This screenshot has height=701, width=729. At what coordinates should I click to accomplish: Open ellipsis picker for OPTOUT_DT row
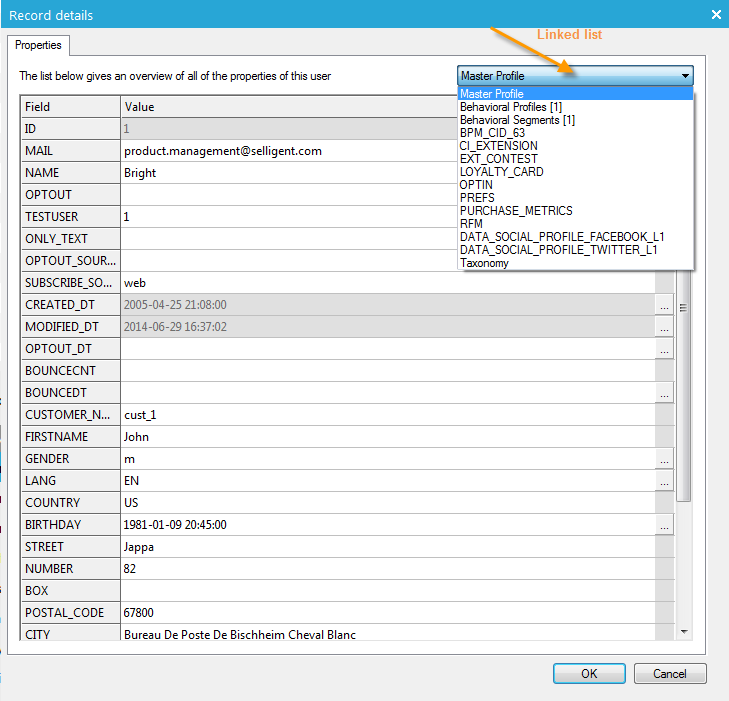tap(665, 349)
